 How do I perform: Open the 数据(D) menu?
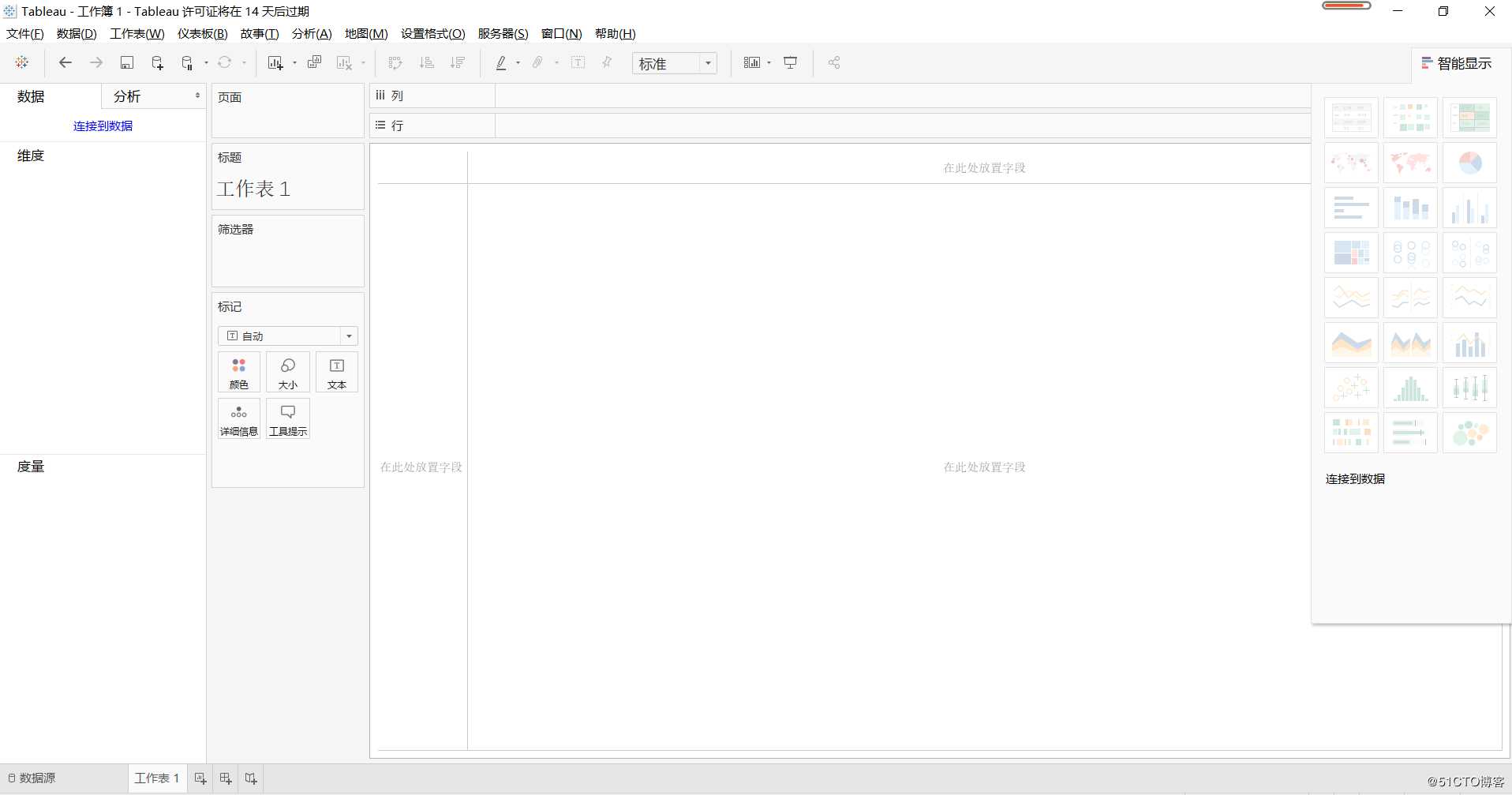pos(77,33)
